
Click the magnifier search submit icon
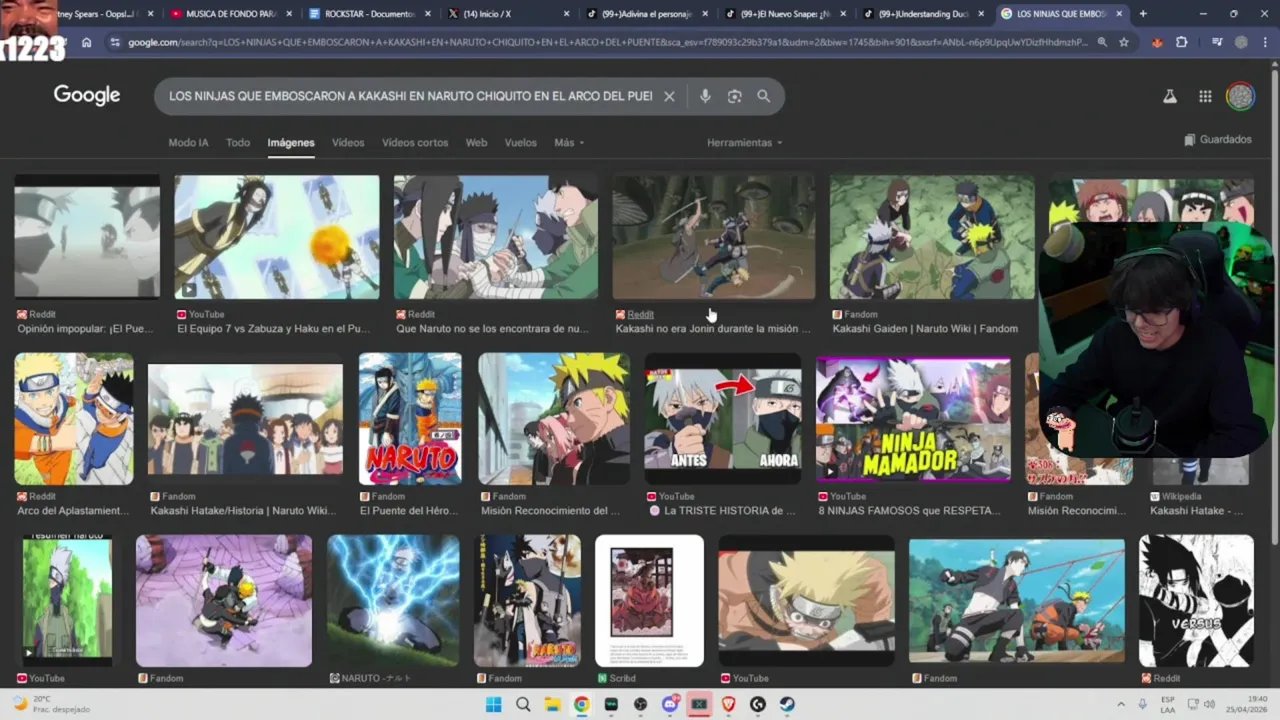point(764,96)
